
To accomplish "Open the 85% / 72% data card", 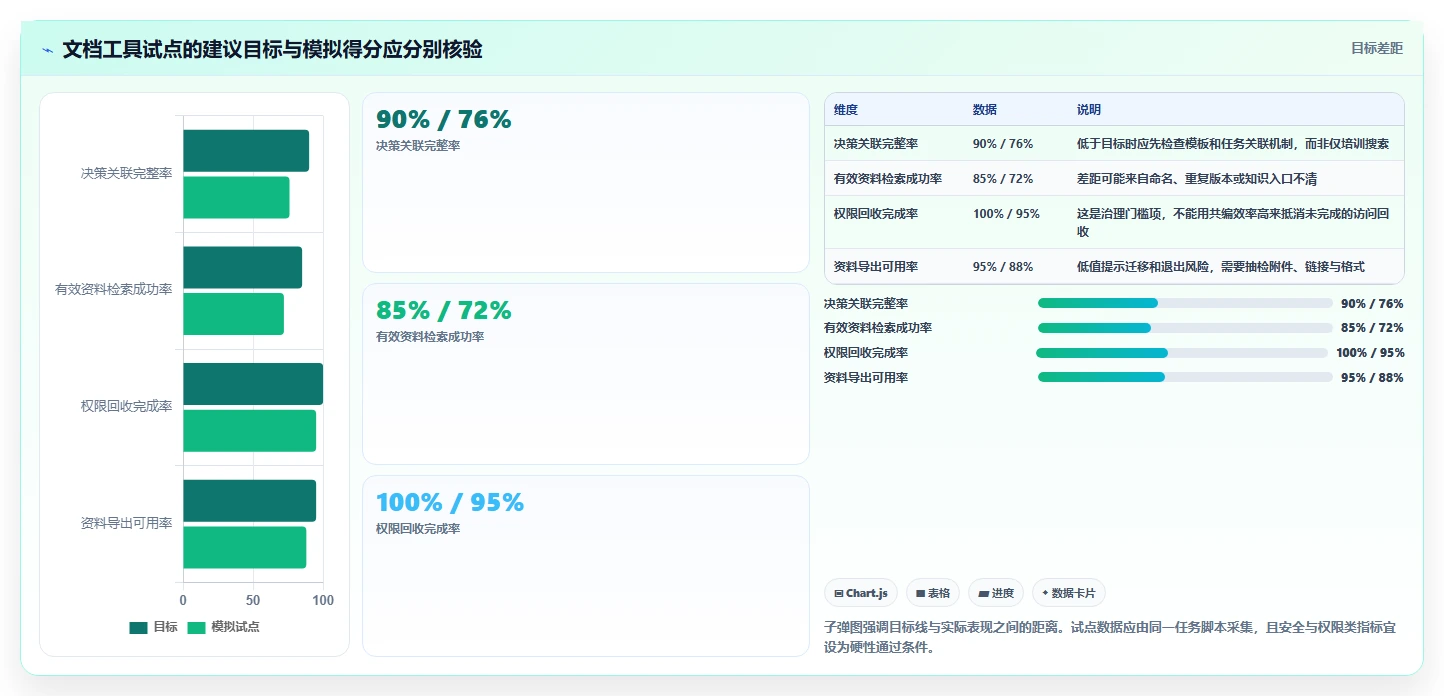I will (x=586, y=374).
